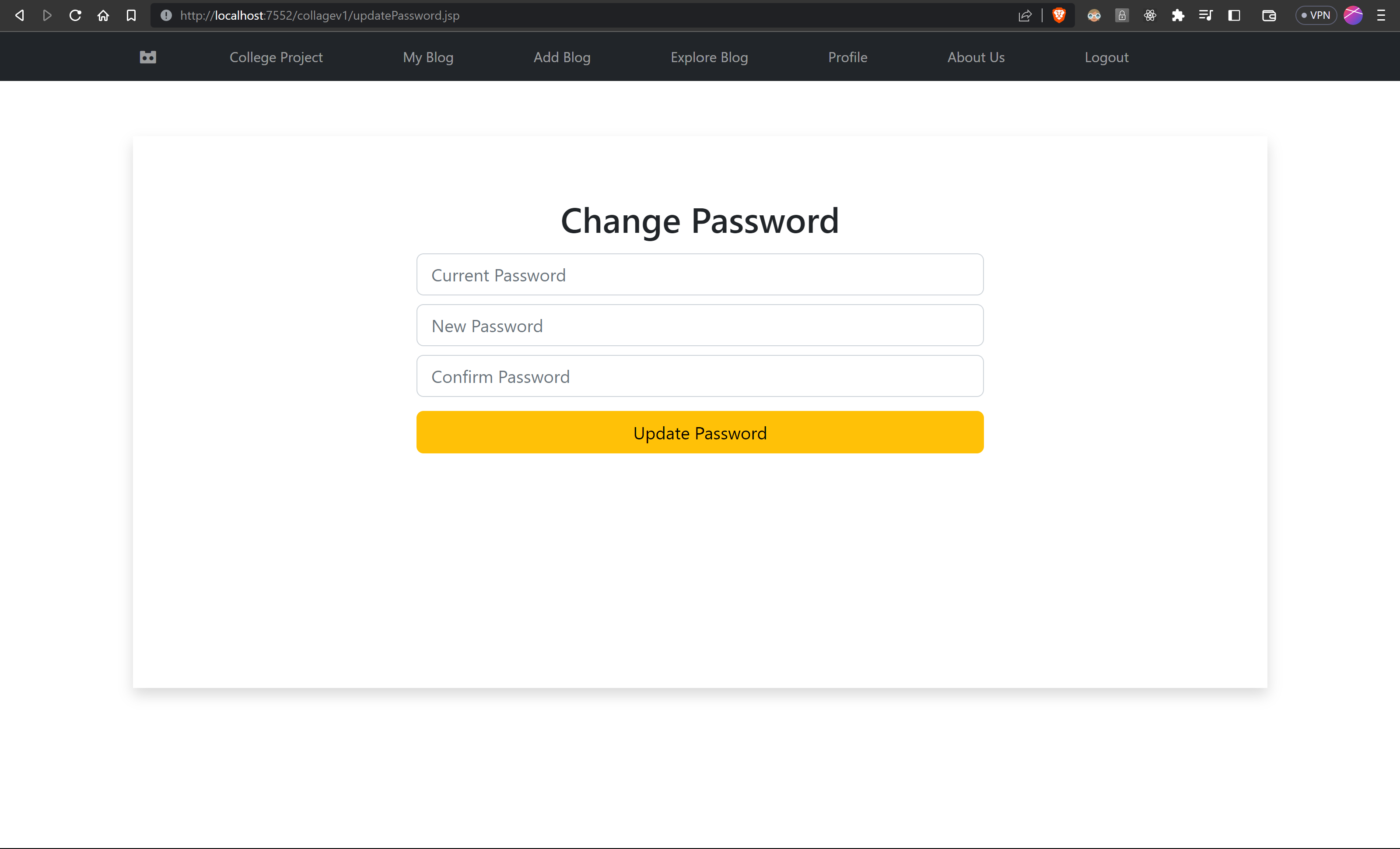Open the Brave Wallet icon
This screenshot has width=1400, height=849.
pos(1269,15)
